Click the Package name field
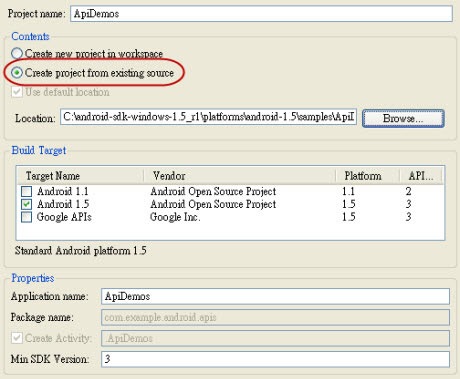This screenshot has width=460, height=379. click(x=275, y=317)
